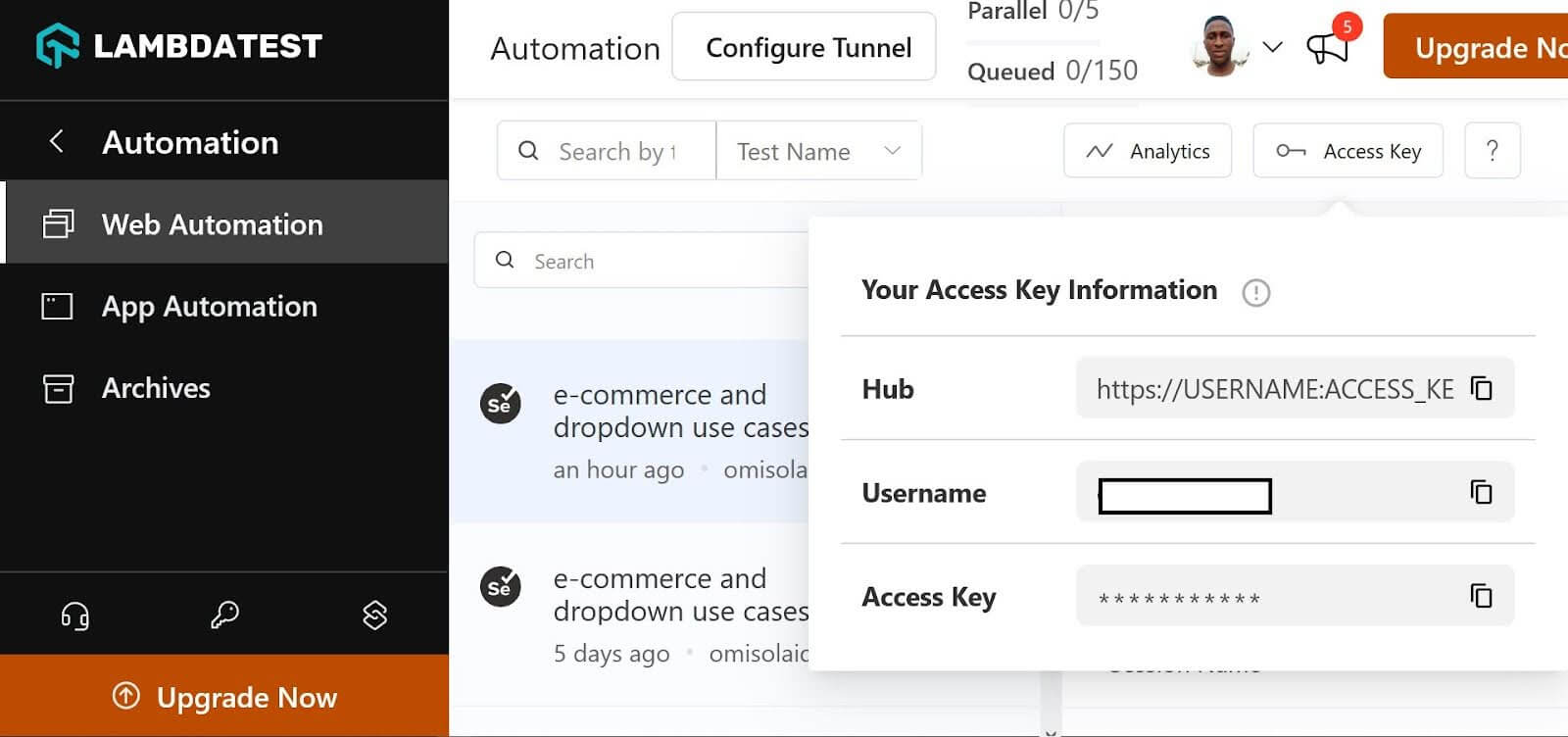1568x737 pixels.
Task: Open Web Automation in the sidebar
Action: [224, 223]
